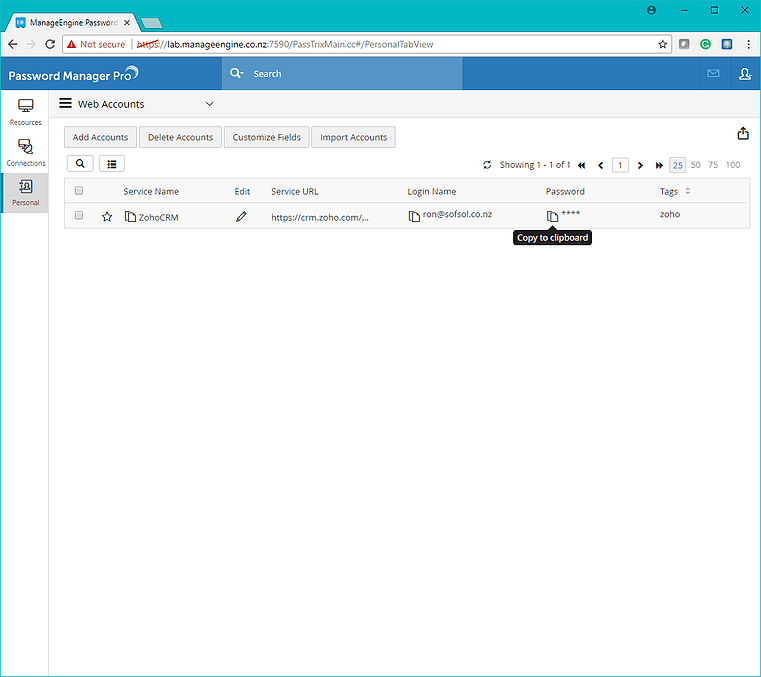The height and width of the screenshot is (677, 761).
Task: Click the Service URL column header
Action: coord(295,191)
